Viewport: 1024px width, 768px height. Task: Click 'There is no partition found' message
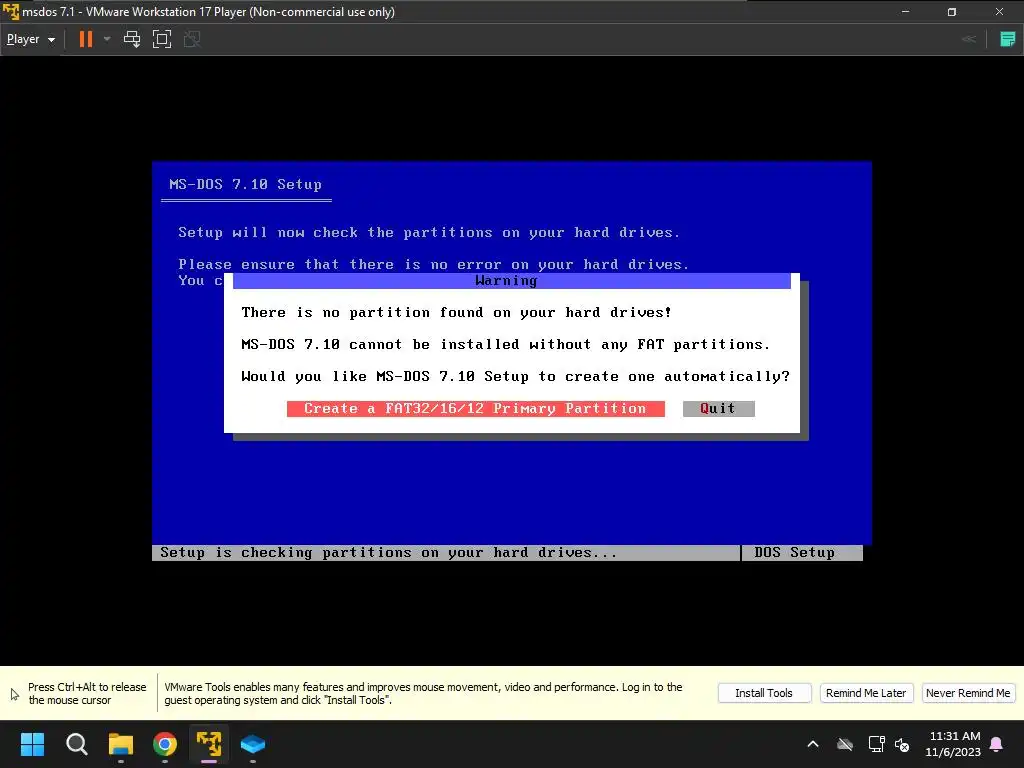tap(456, 312)
